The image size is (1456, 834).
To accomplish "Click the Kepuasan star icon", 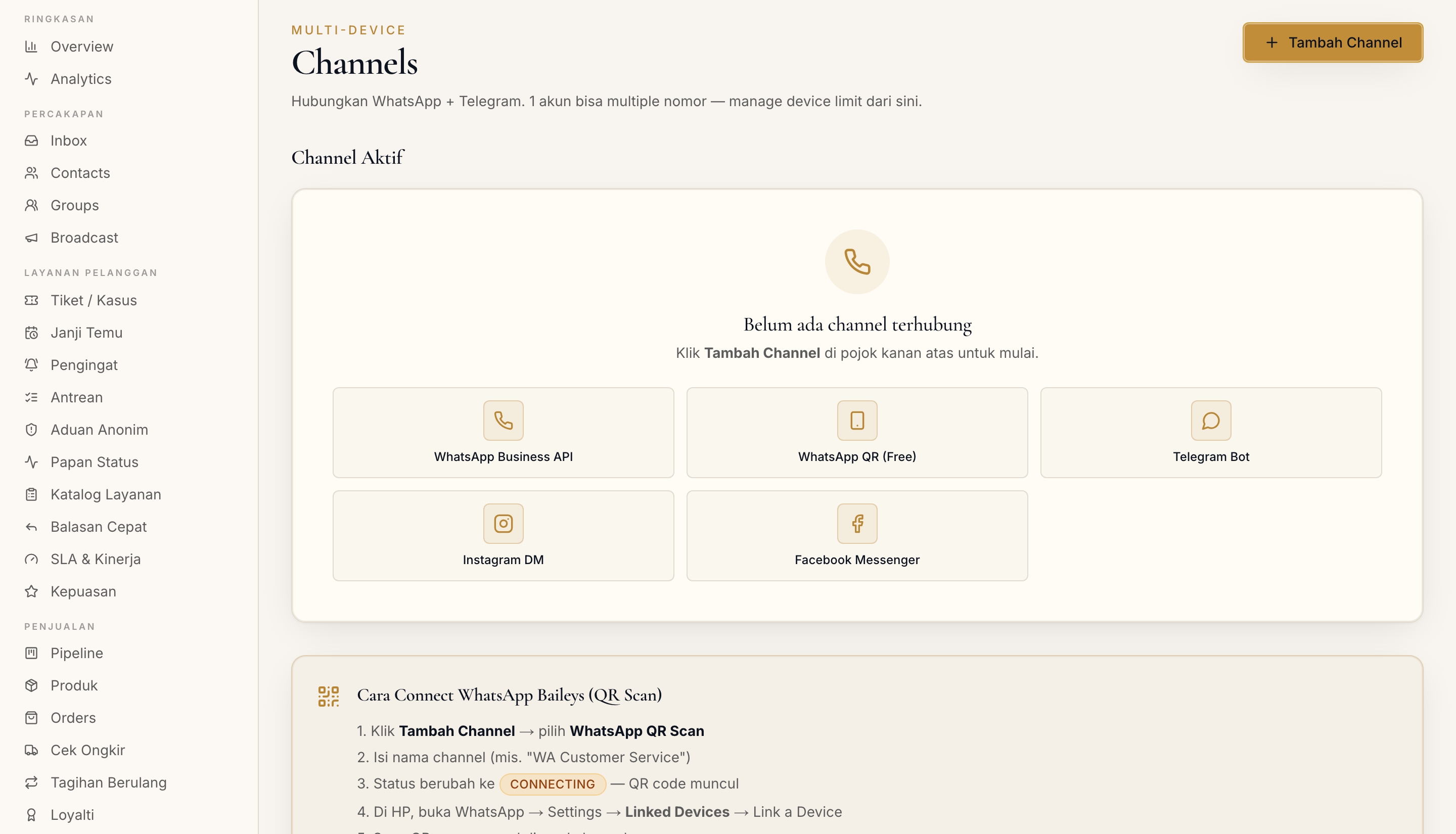I will point(31,592).
